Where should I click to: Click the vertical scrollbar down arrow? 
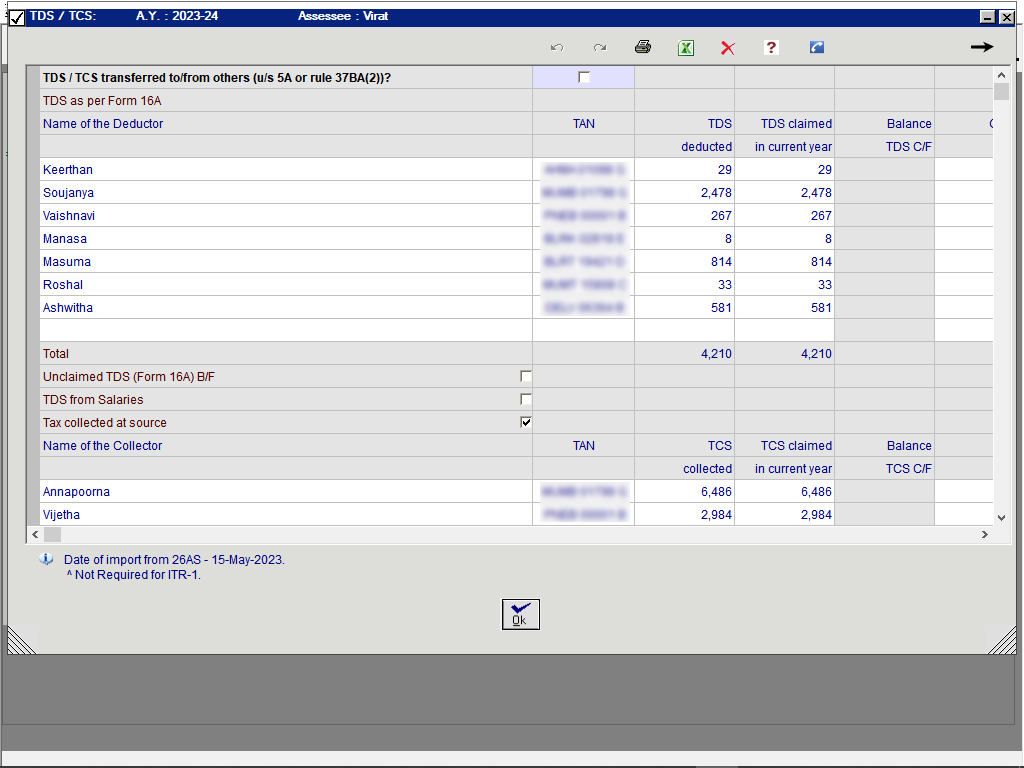(1002, 517)
